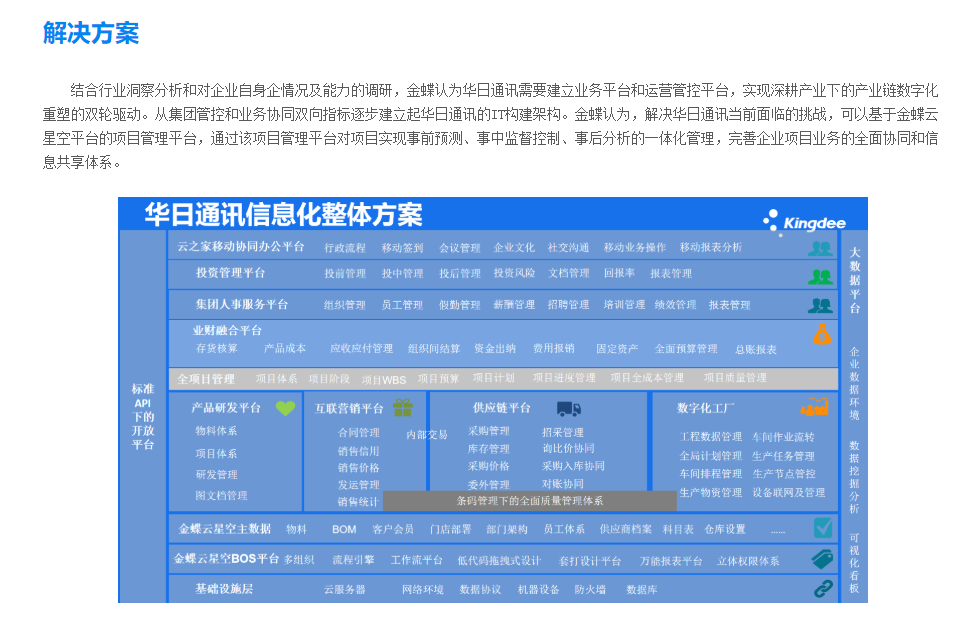Click the 合同管理 label

(x=358, y=432)
